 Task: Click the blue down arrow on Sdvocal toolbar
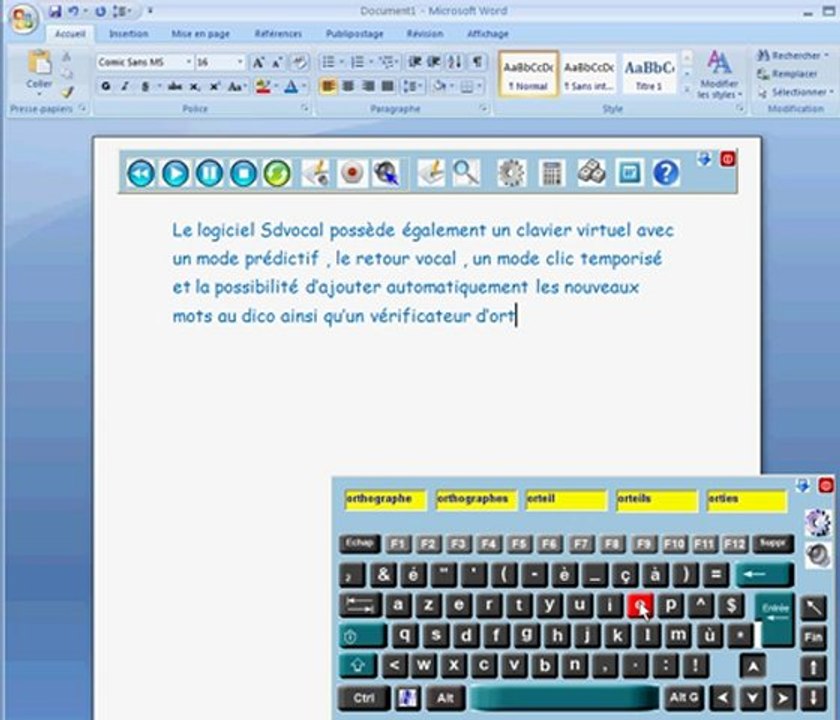pyautogui.click(x=704, y=158)
